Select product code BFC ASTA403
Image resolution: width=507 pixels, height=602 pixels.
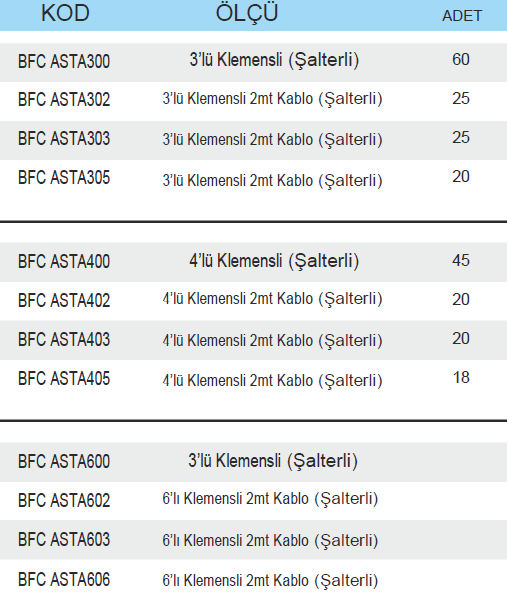(x=64, y=340)
